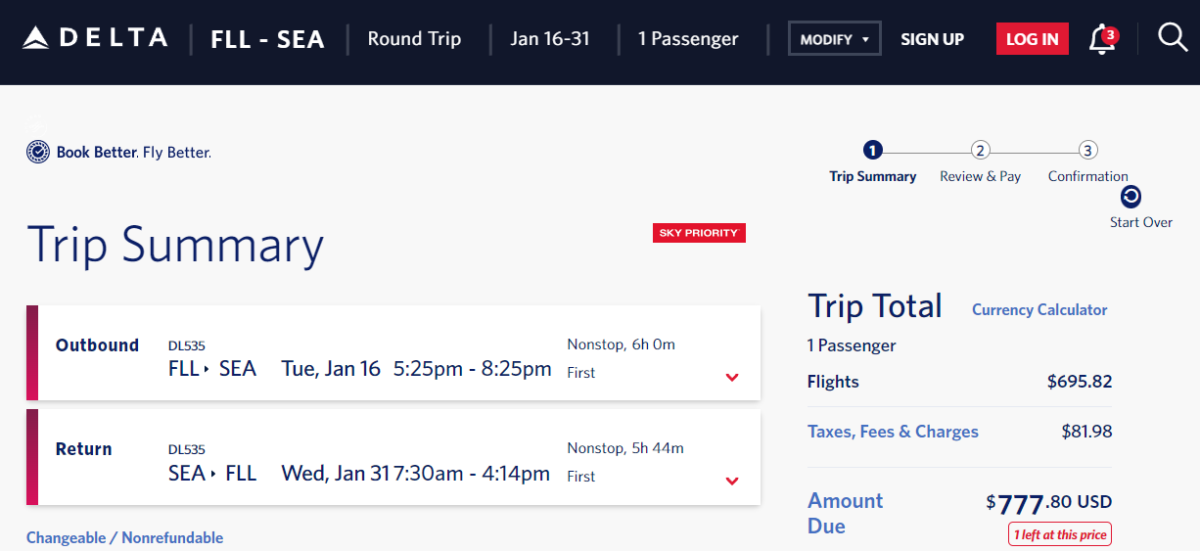
Task: Expand the Outbound flight details chevron
Action: [732, 377]
